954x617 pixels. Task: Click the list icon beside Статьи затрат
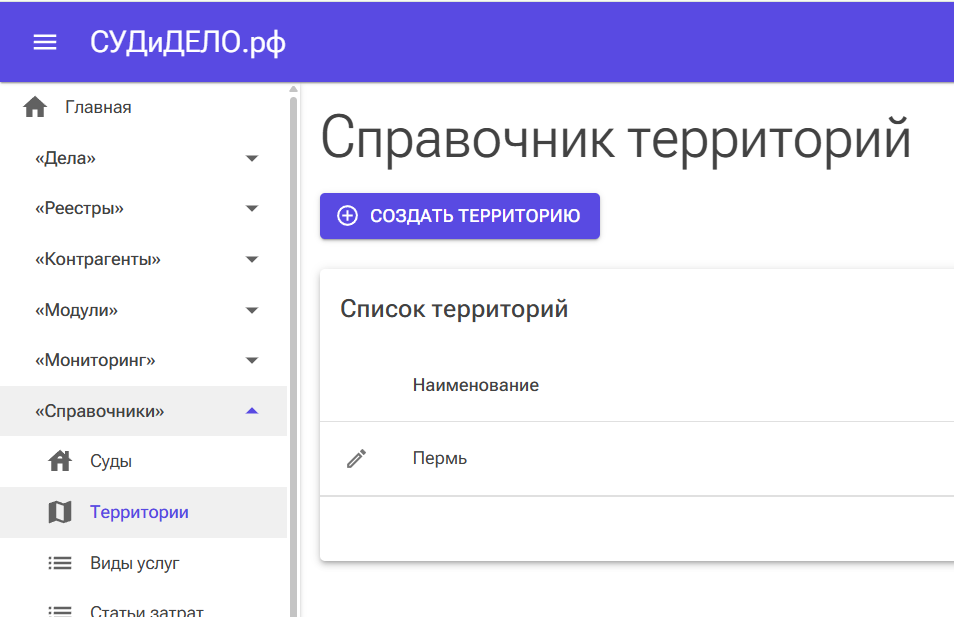60,610
